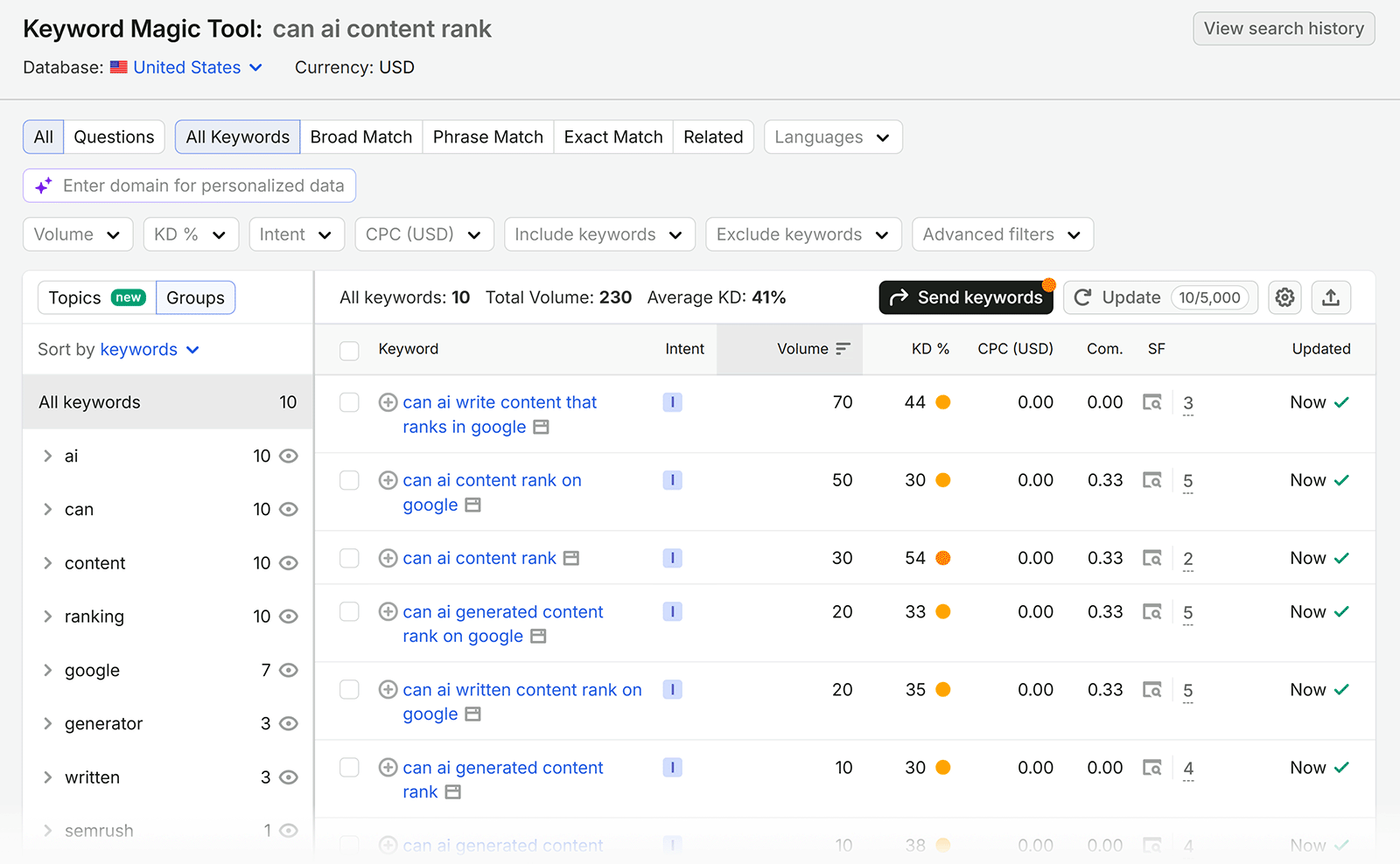Click SERP features icon in the volume 30 row

[x=1152, y=558]
